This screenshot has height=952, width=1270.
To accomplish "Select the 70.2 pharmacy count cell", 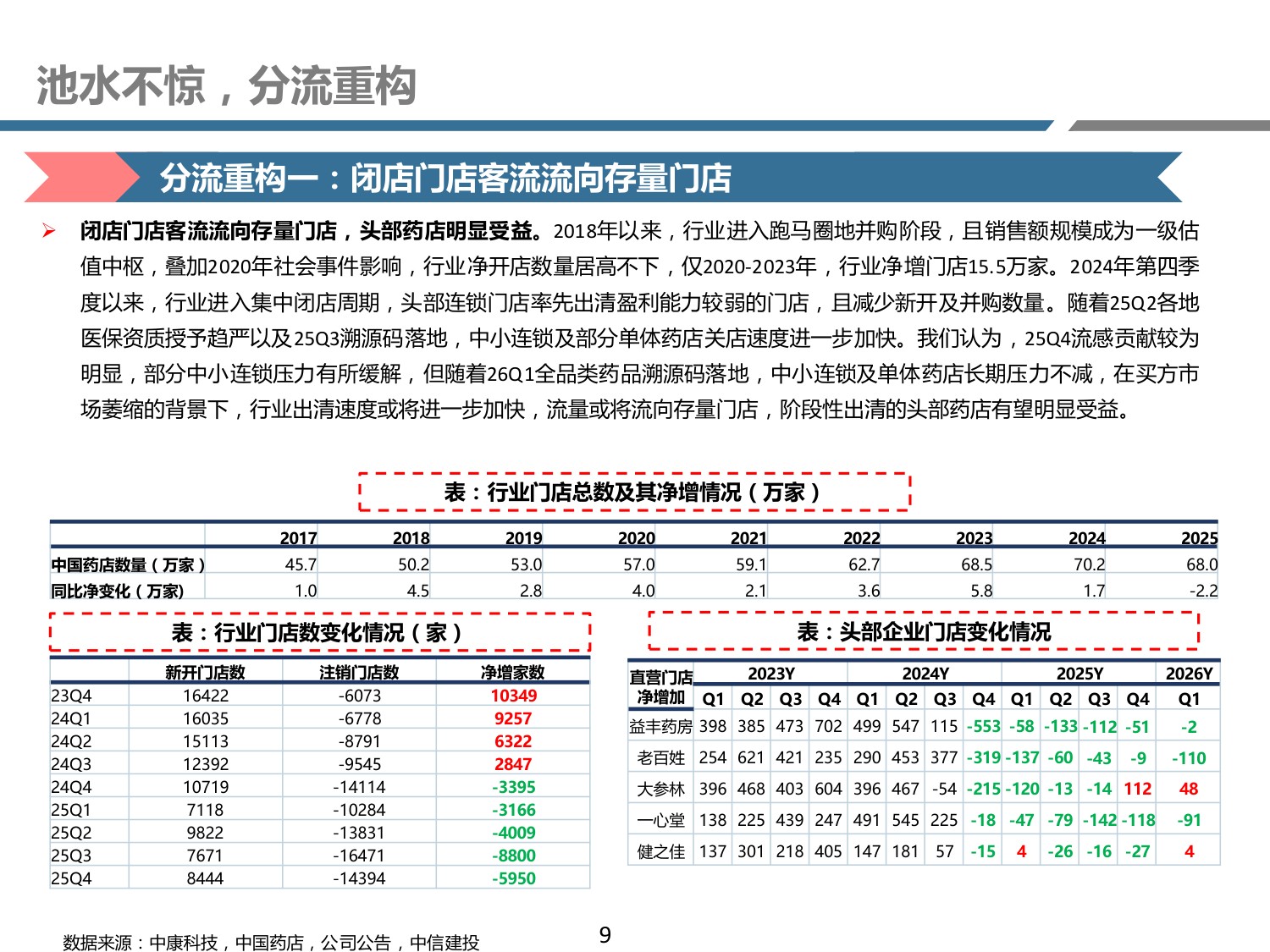I will pos(1089,564).
